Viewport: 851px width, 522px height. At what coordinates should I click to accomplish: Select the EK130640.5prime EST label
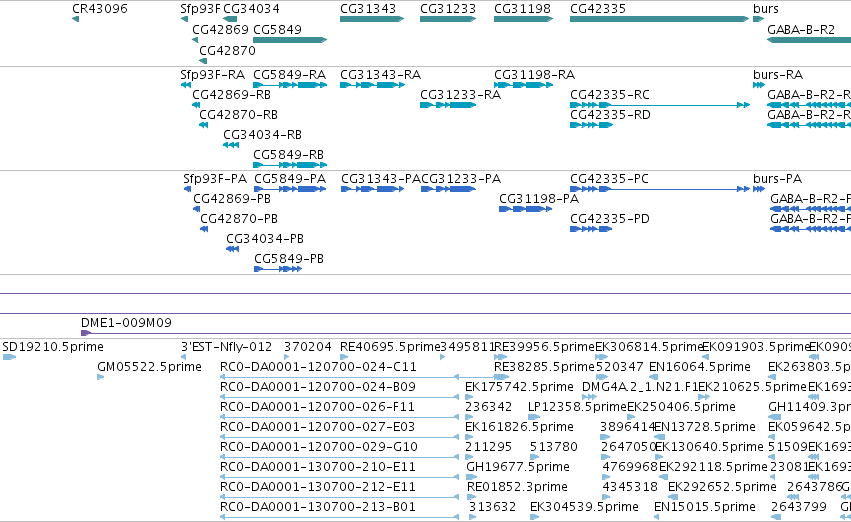pos(709,447)
